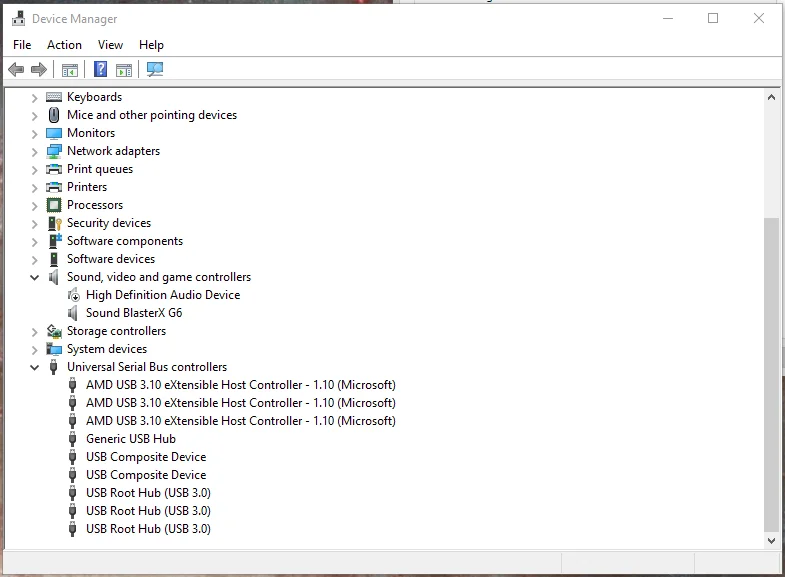Click the Device Manager title bar icon
This screenshot has width=785, height=577.
pos(19,19)
